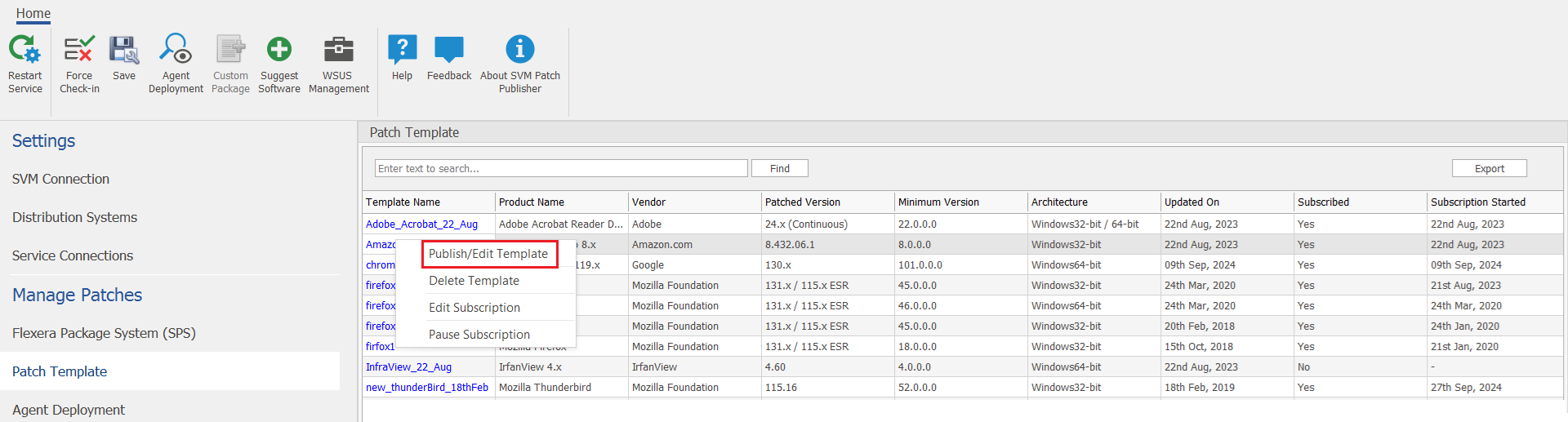The height and width of the screenshot is (422, 1568).
Task: Select Edit Subscription in context menu
Action: (x=474, y=308)
